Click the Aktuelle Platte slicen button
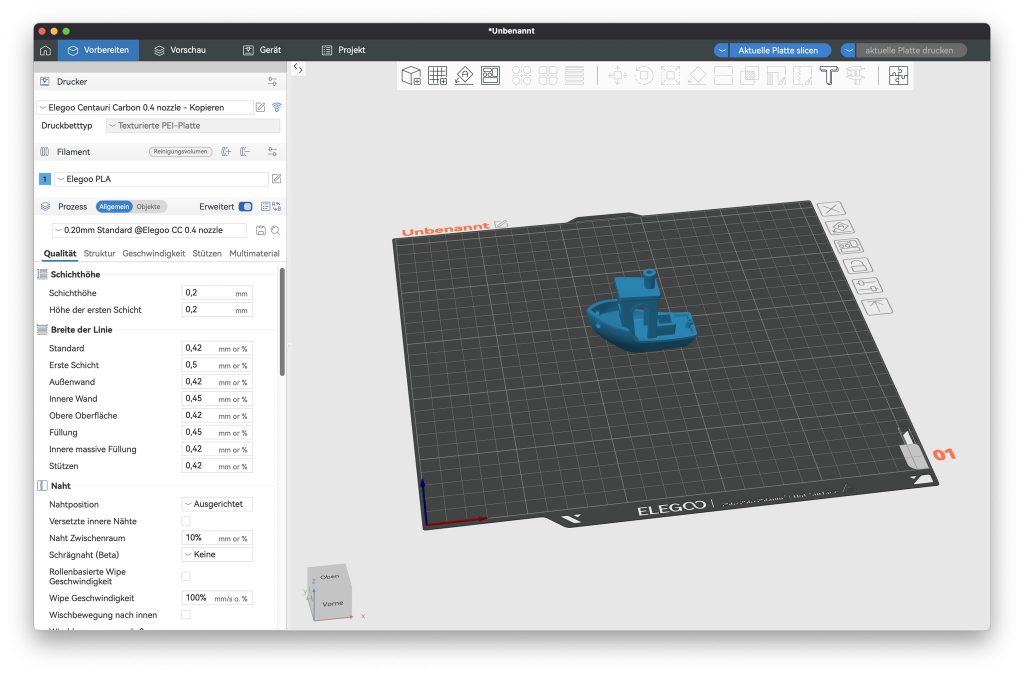The width and height of the screenshot is (1024, 675). (x=779, y=50)
